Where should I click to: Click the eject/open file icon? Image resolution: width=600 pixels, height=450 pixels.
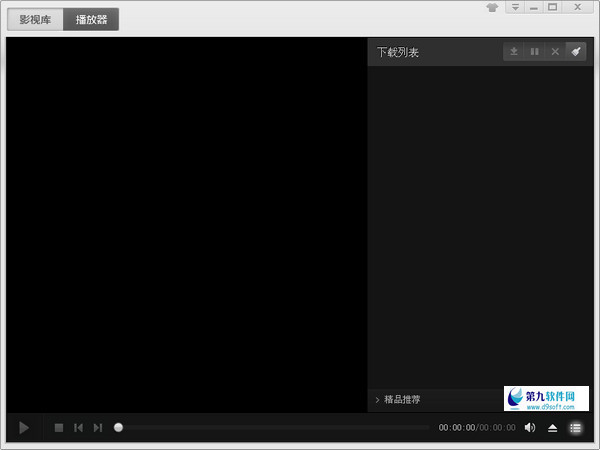553,428
